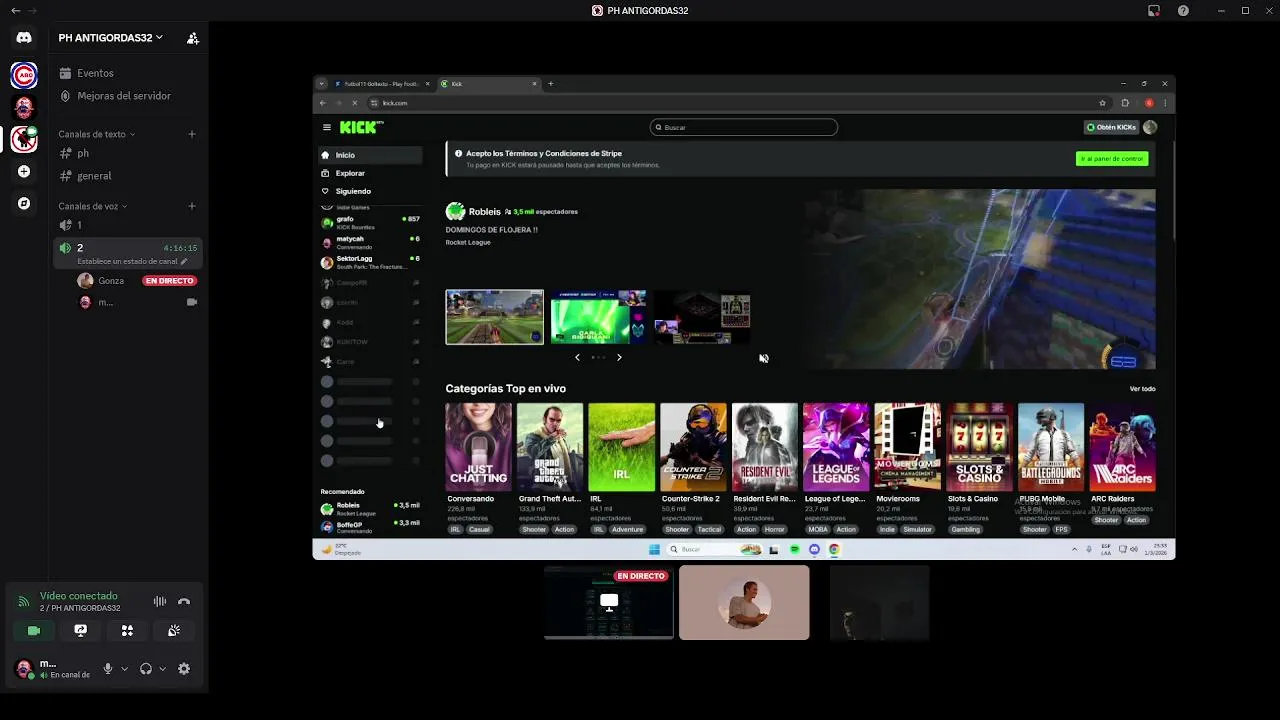This screenshot has height=720, width=1280.
Task: Toggle microphone mute in user panel
Action: pos(108,669)
